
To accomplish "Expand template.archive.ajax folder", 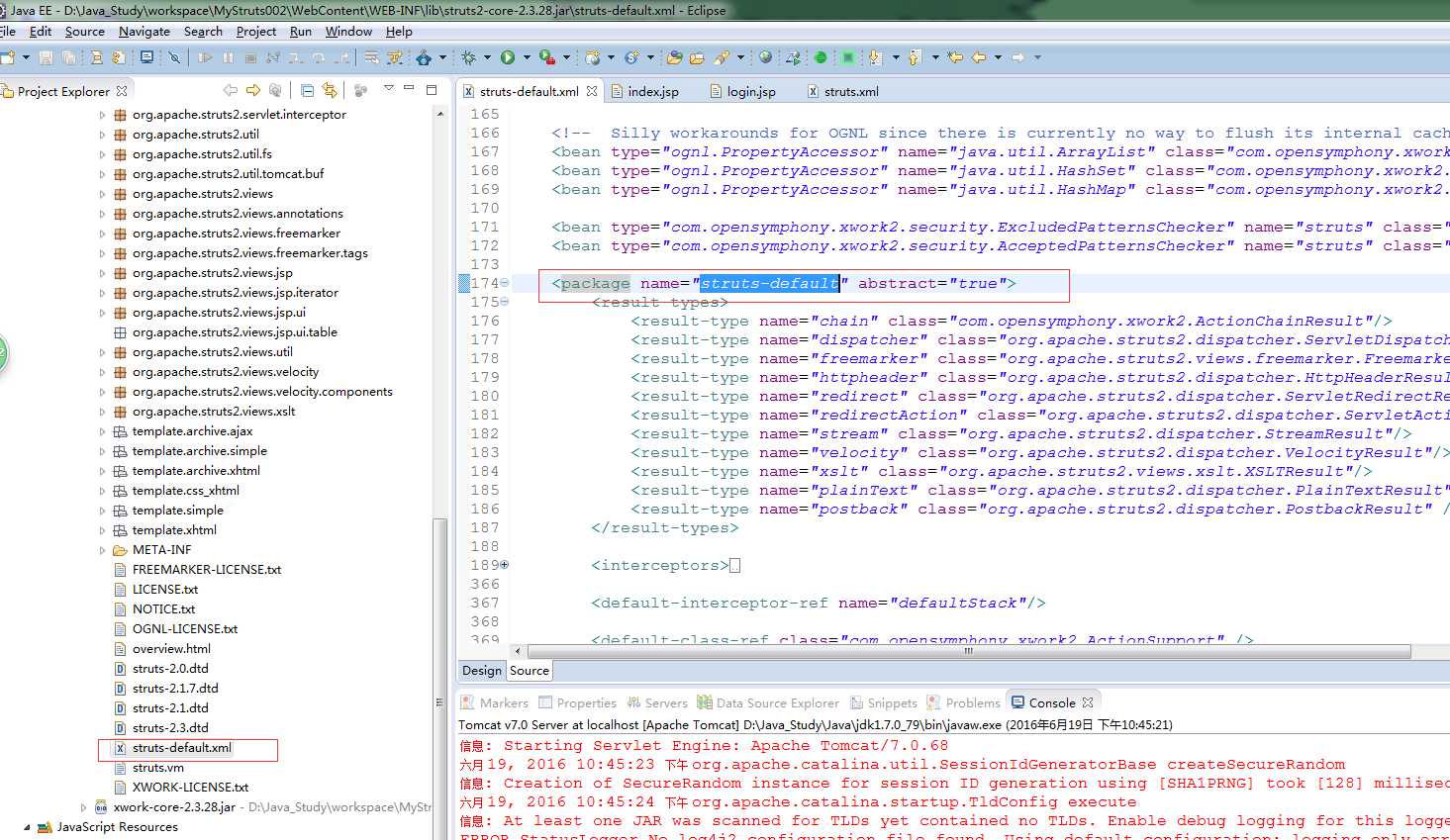I will point(102,431).
